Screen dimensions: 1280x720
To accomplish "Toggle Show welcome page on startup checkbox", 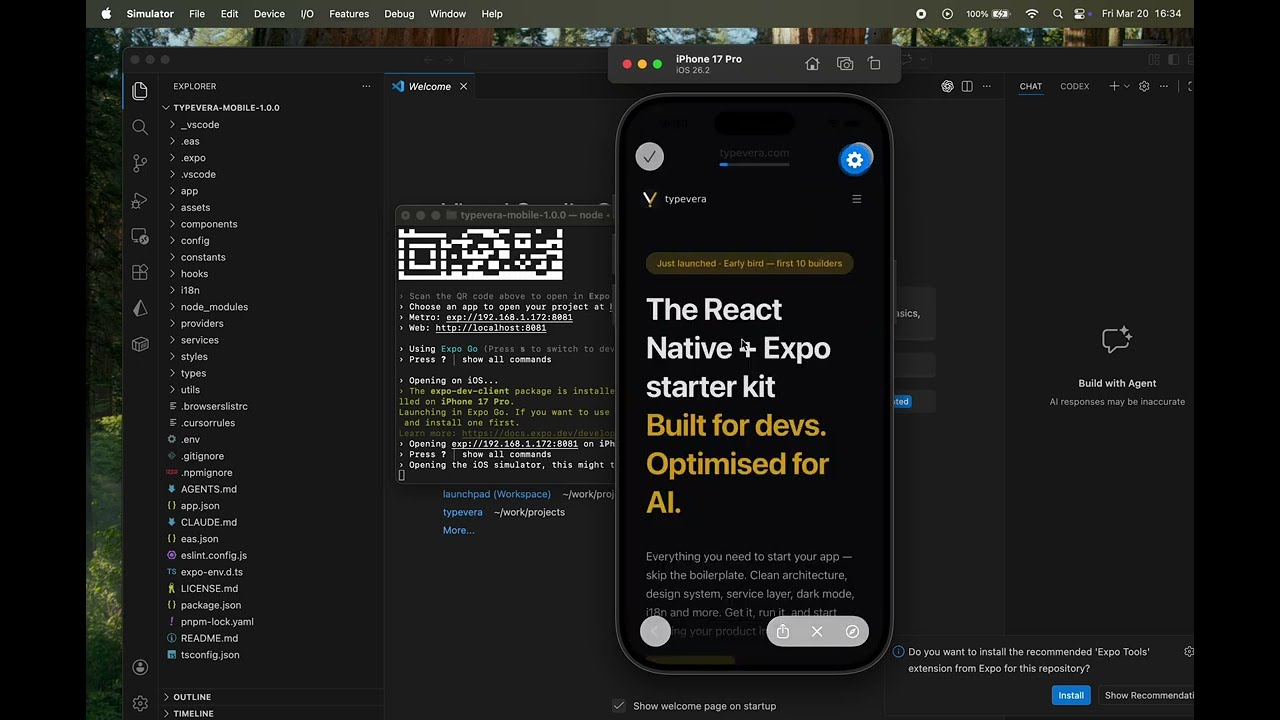I will click(619, 706).
